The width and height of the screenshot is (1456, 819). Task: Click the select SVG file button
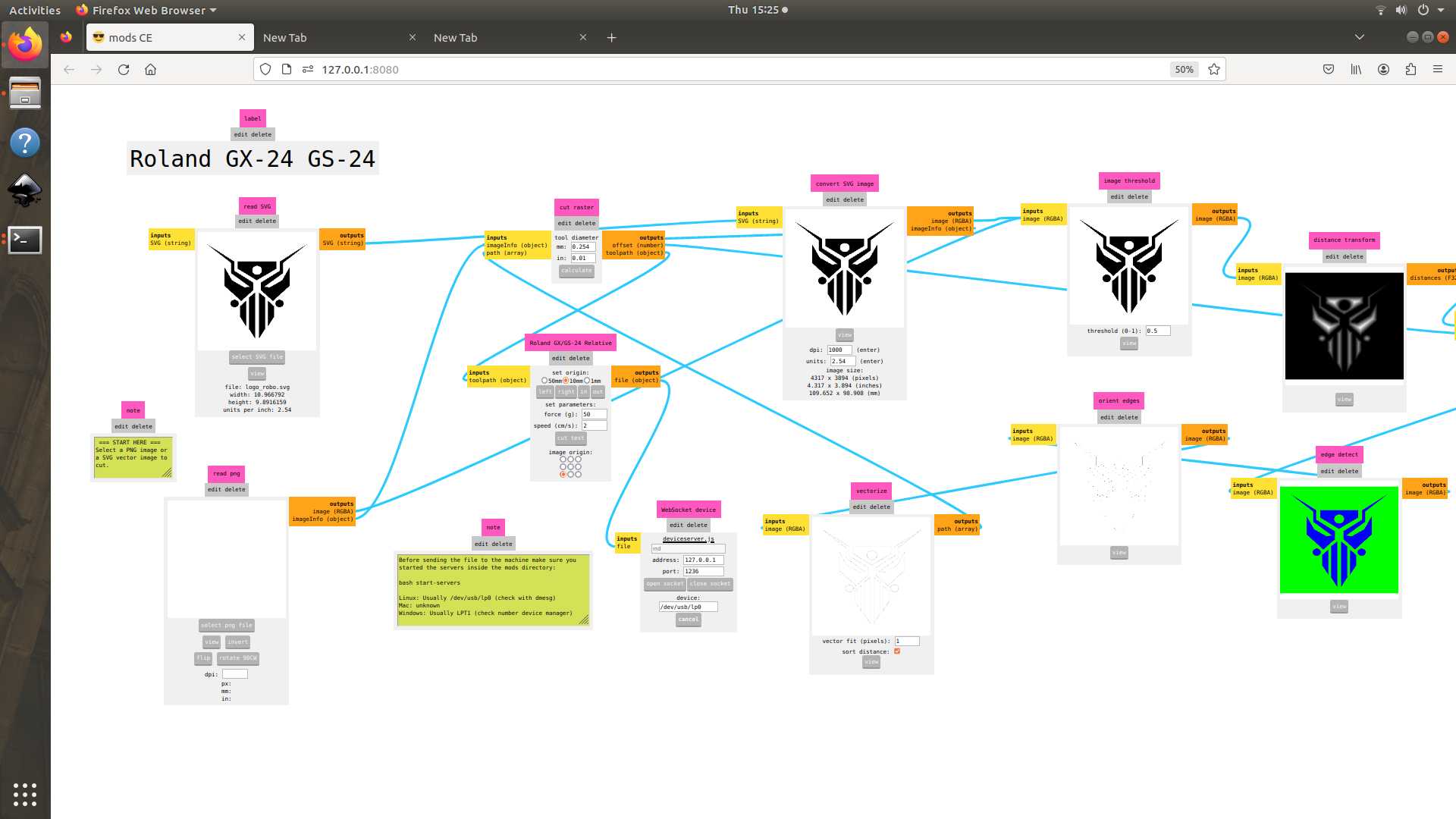pyautogui.click(x=257, y=356)
